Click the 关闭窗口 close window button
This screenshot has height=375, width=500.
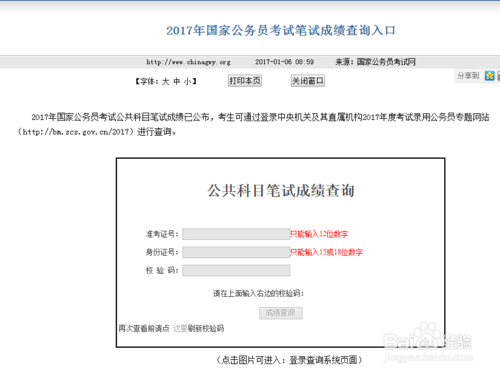pos(308,81)
